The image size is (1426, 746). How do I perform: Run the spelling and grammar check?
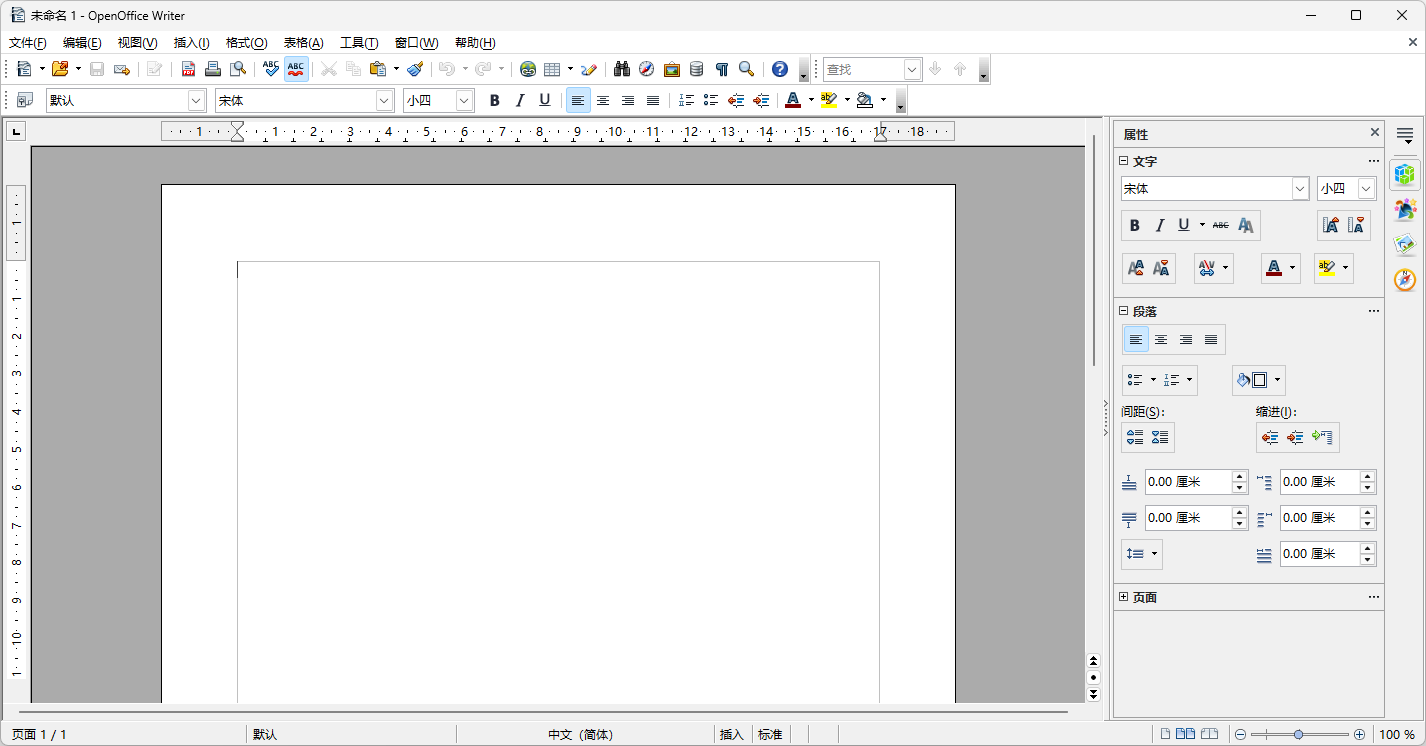pyautogui.click(x=271, y=69)
